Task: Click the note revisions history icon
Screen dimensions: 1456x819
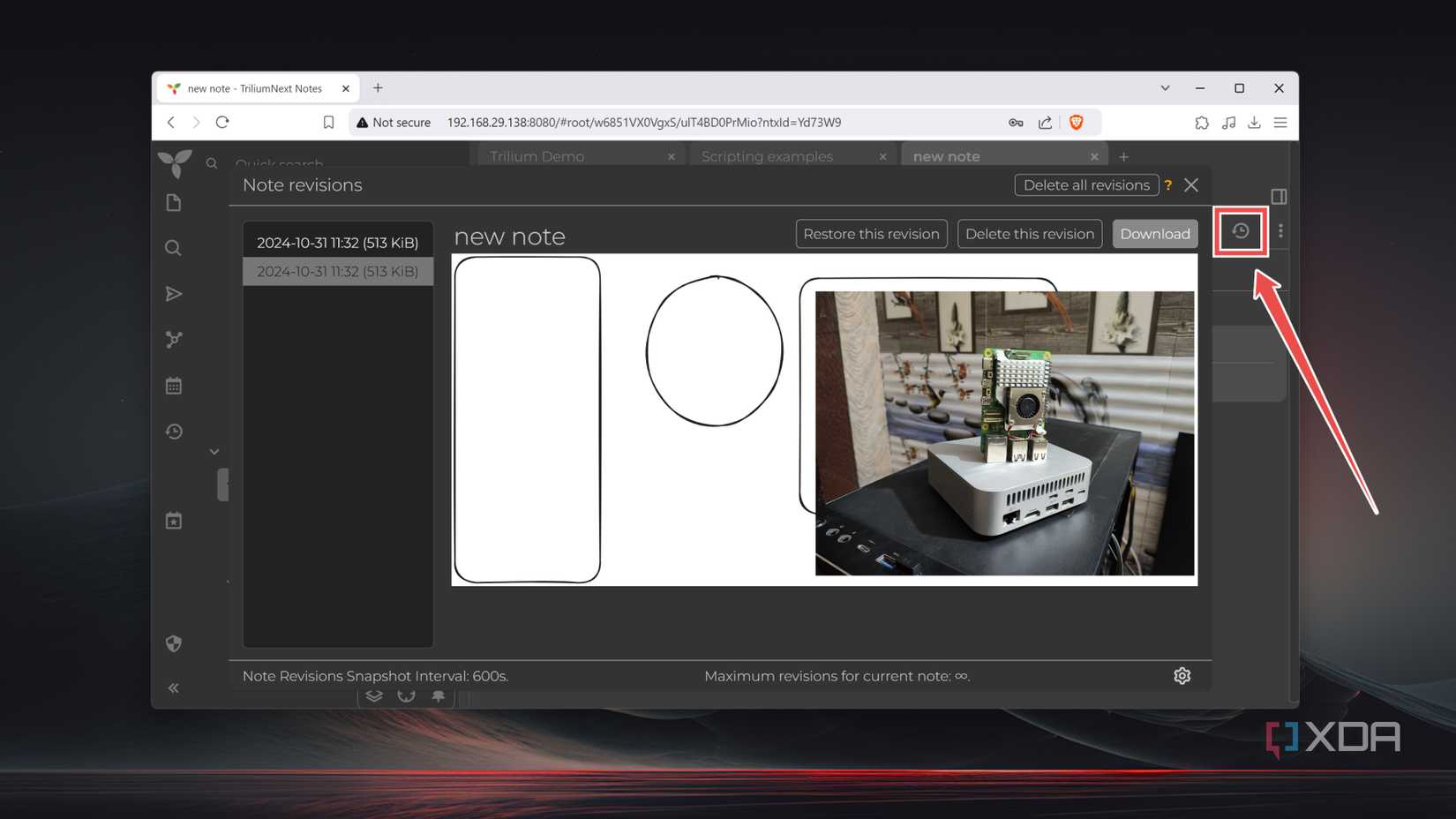Action: pos(1240,231)
